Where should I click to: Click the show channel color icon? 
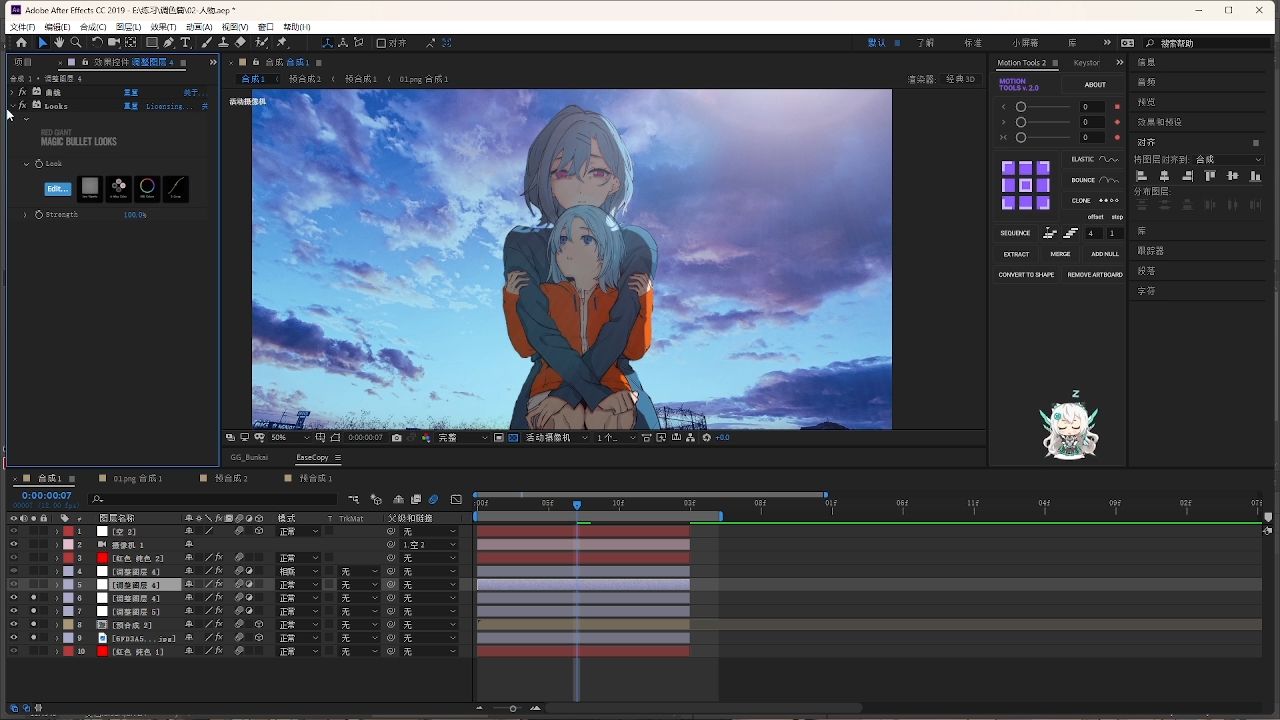(427, 438)
